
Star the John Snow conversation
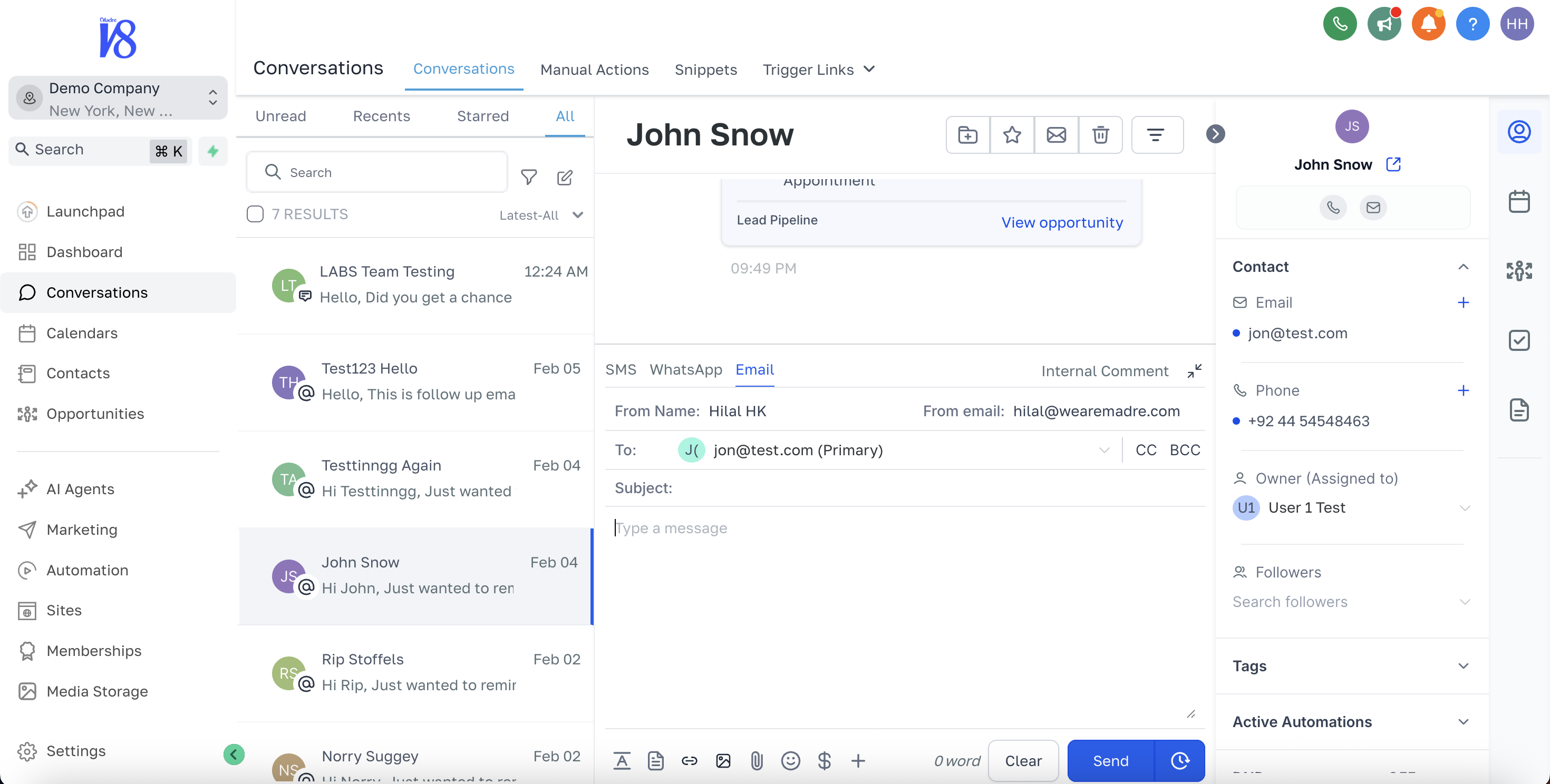(x=1012, y=135)
